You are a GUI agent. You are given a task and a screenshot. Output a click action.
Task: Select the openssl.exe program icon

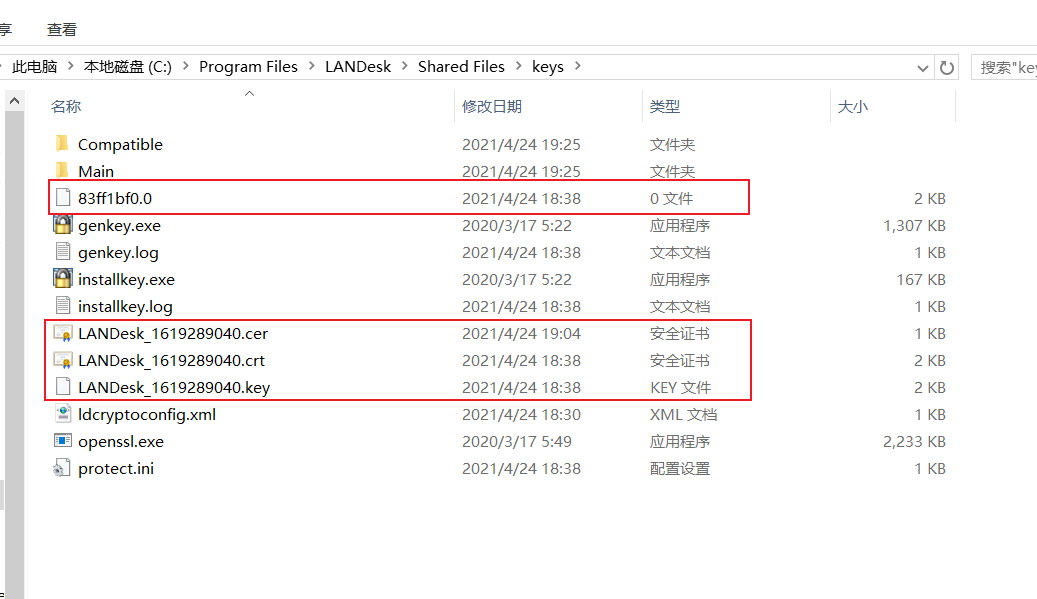point(62,441)
